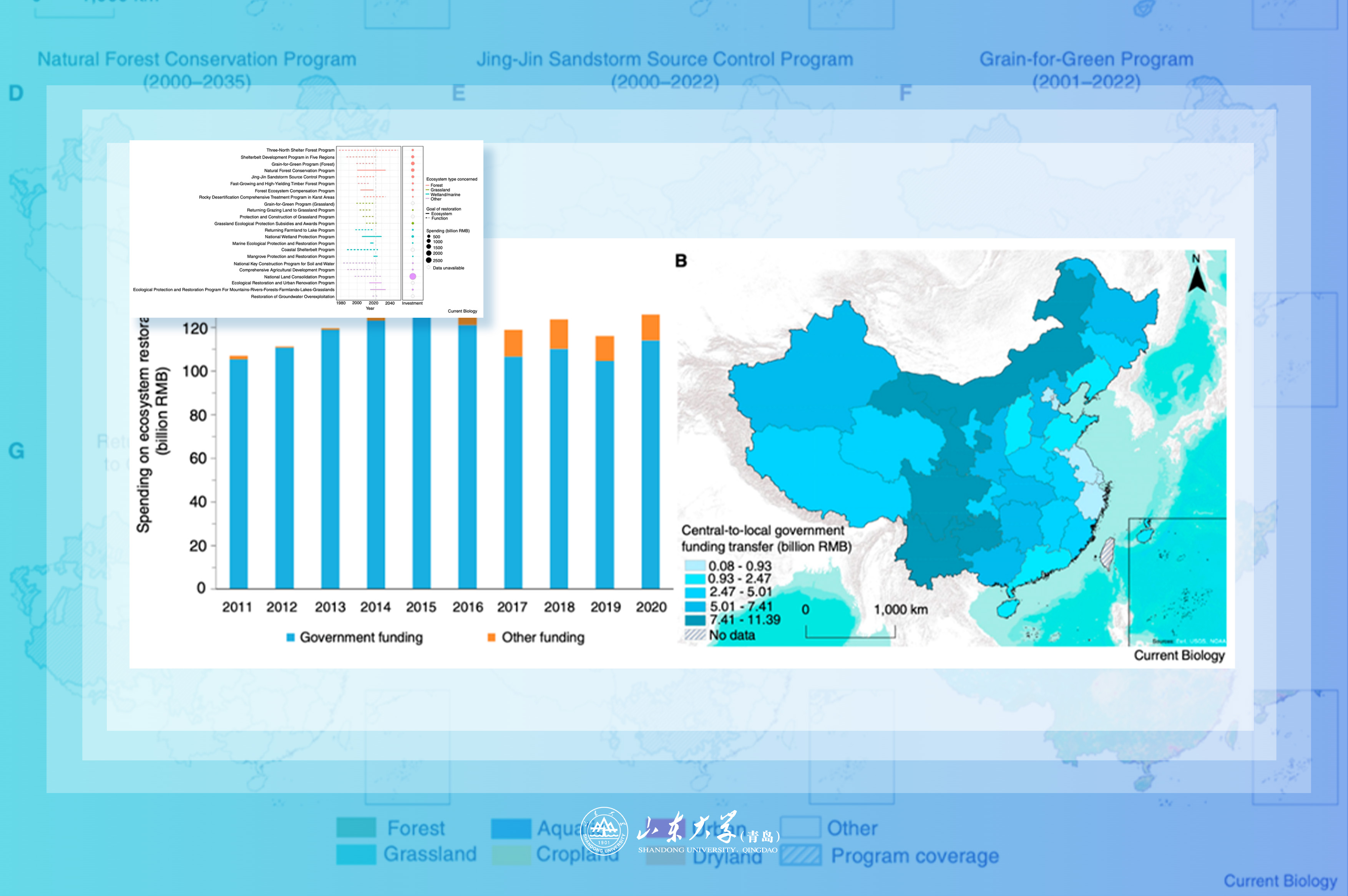This screenshot has height=896, width=1348.
Task: Click the background panel letter G
Action: (17, 451)
